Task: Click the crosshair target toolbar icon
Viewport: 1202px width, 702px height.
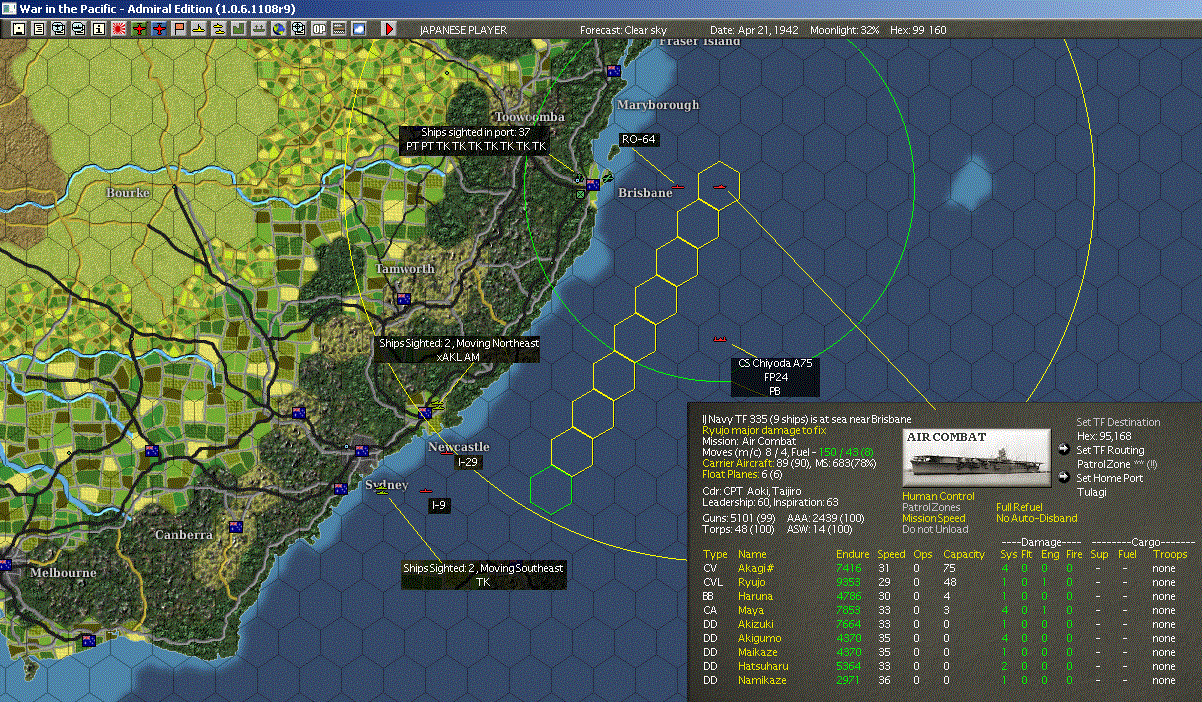Action: tap(298, 29)
